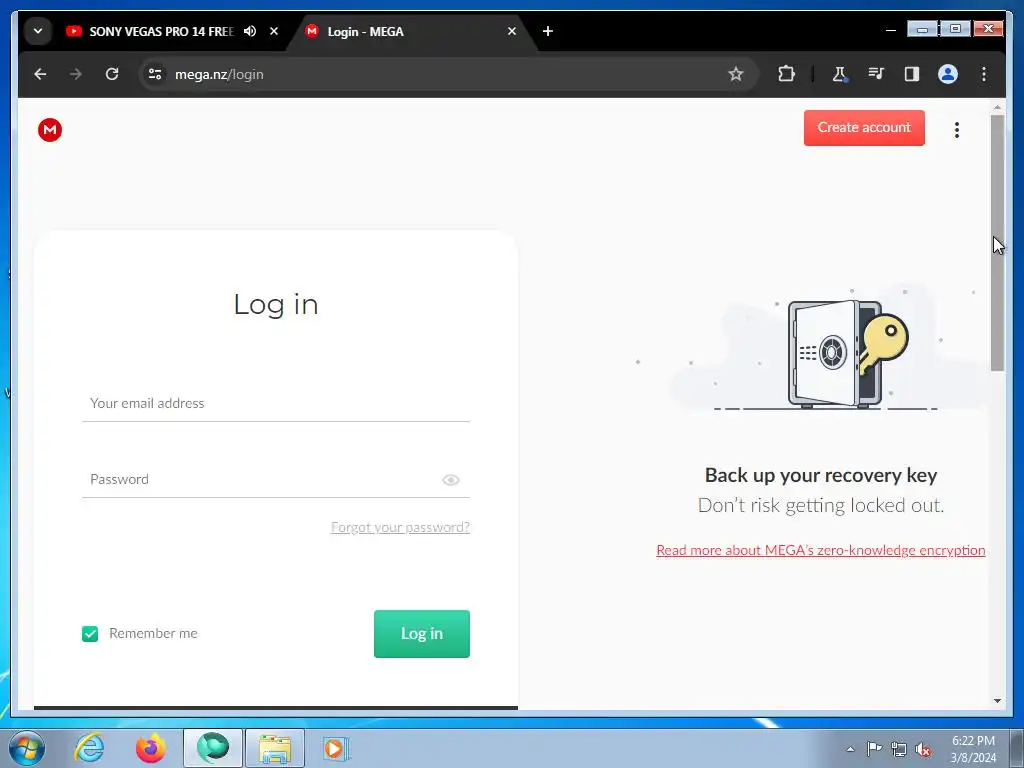
Task: Open the network tray icon
Action: click(899, 749)
